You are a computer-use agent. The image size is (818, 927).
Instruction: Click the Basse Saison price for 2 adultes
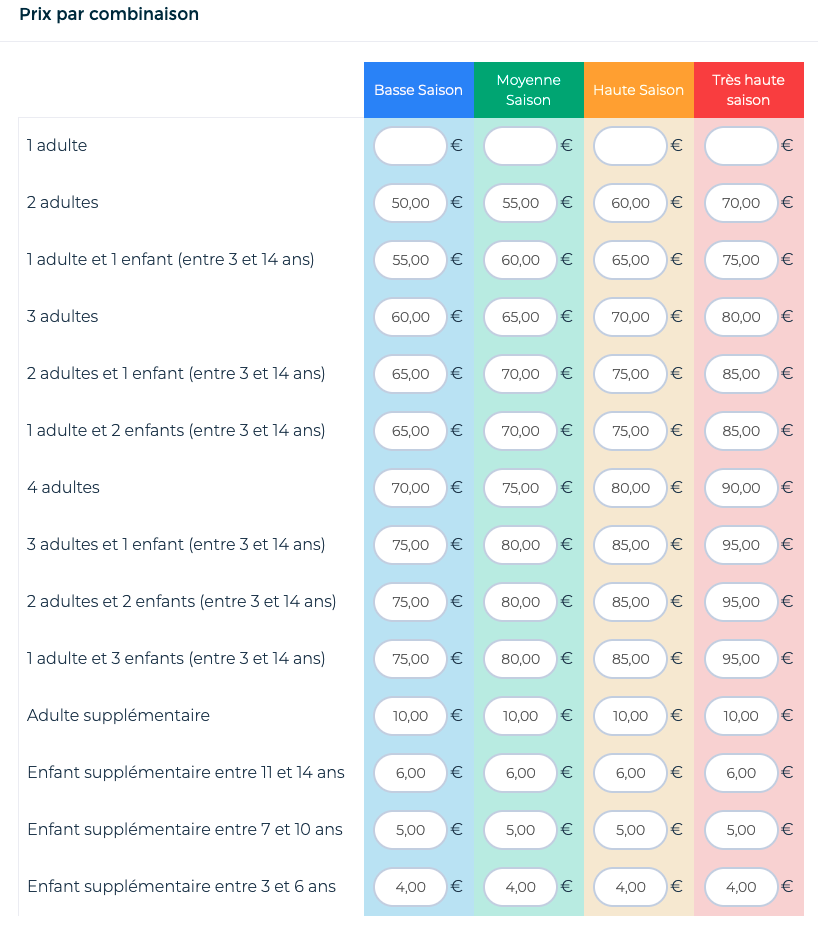point(410,203)
